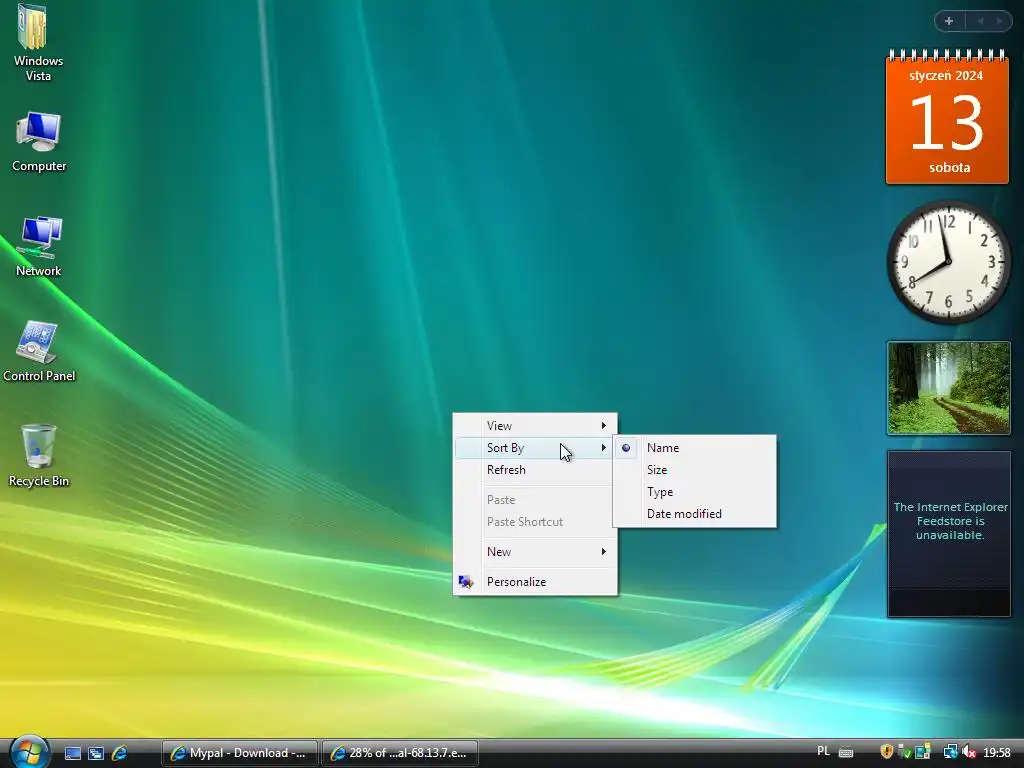The height and width of the screenshot is (768, 1024).
Task: Click the calendar gadget showing 13
Action: [947, 117]
